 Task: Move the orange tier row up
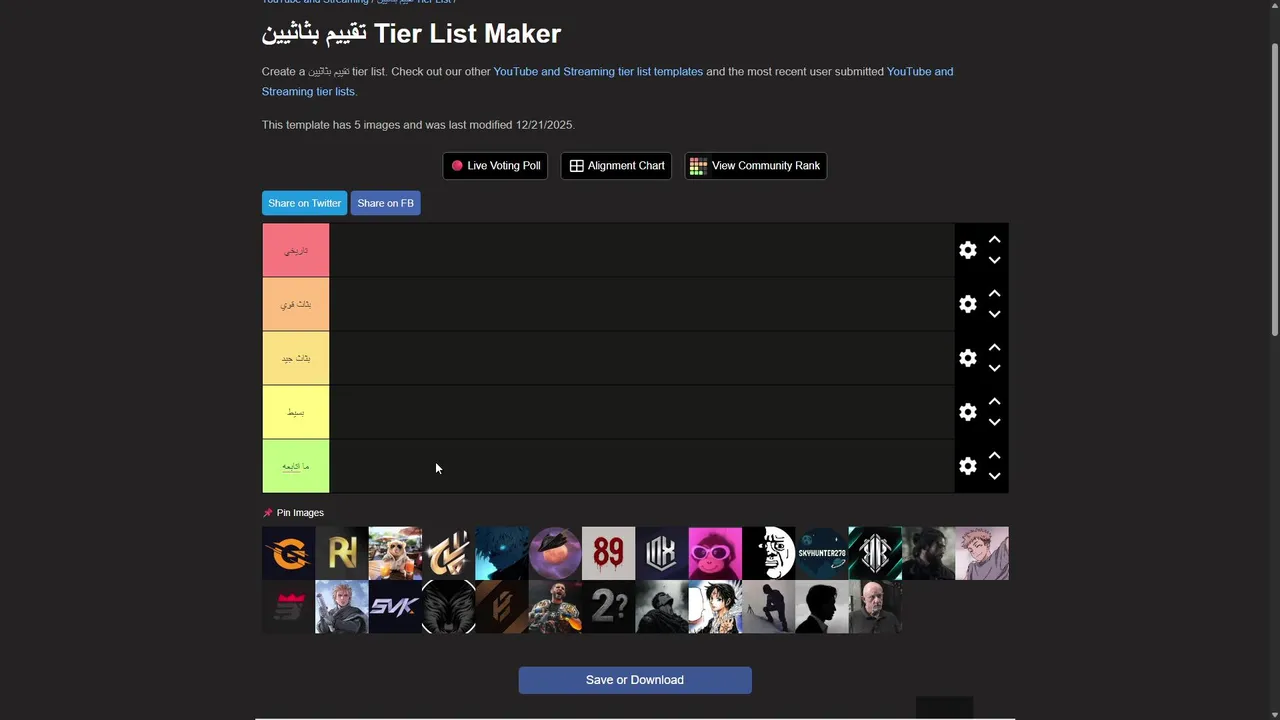tap(994, 294)
